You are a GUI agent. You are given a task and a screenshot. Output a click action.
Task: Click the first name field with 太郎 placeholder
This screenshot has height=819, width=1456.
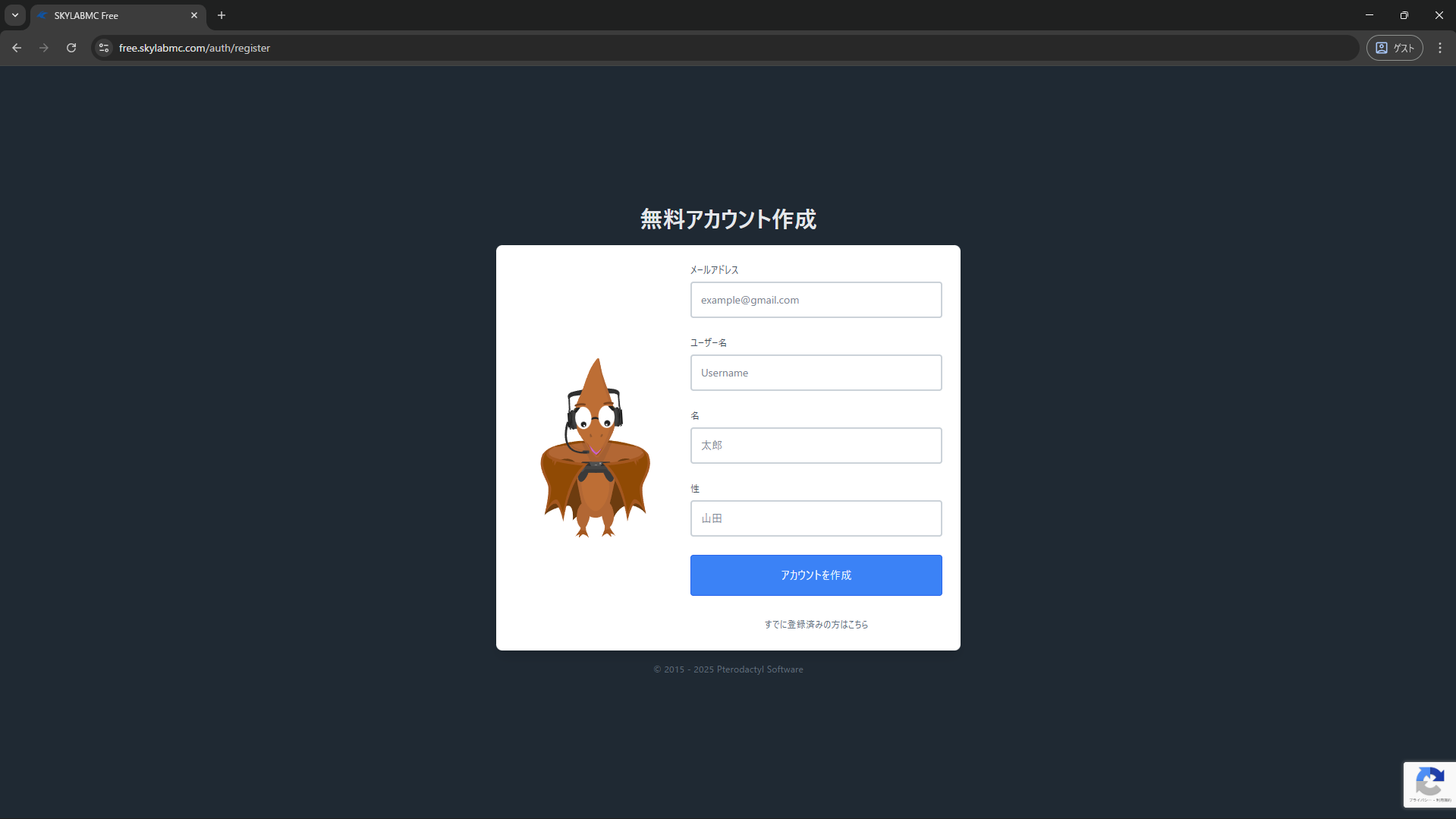[x=816, y=446]
